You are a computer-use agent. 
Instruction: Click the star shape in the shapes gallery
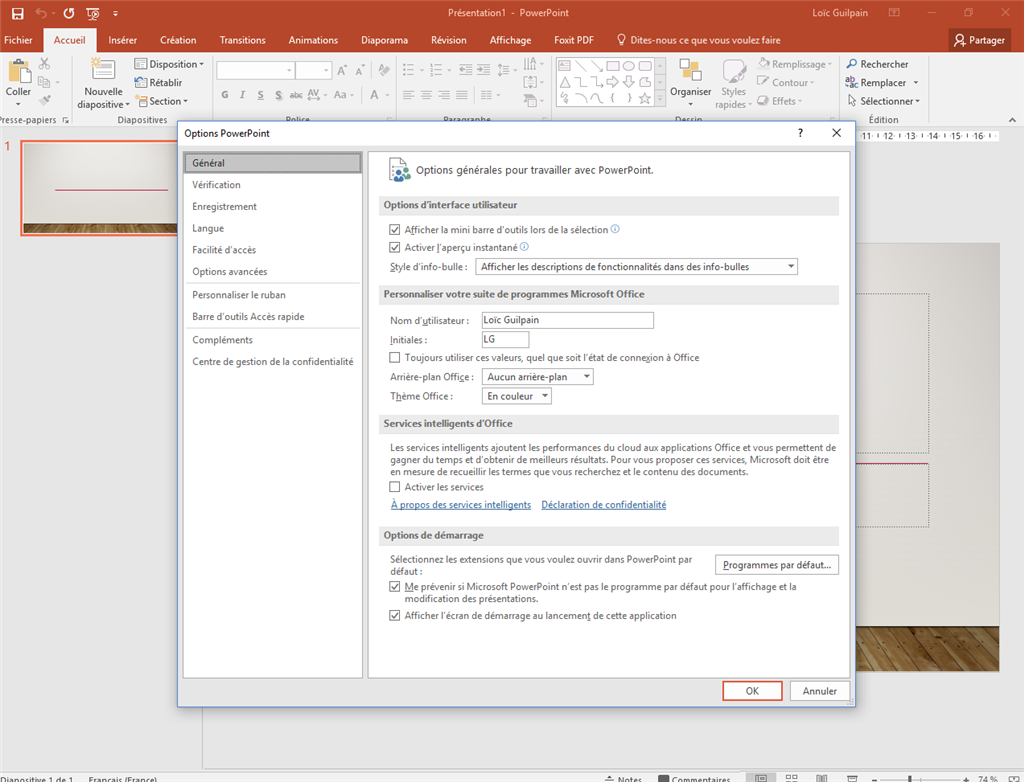coord(645,99)
